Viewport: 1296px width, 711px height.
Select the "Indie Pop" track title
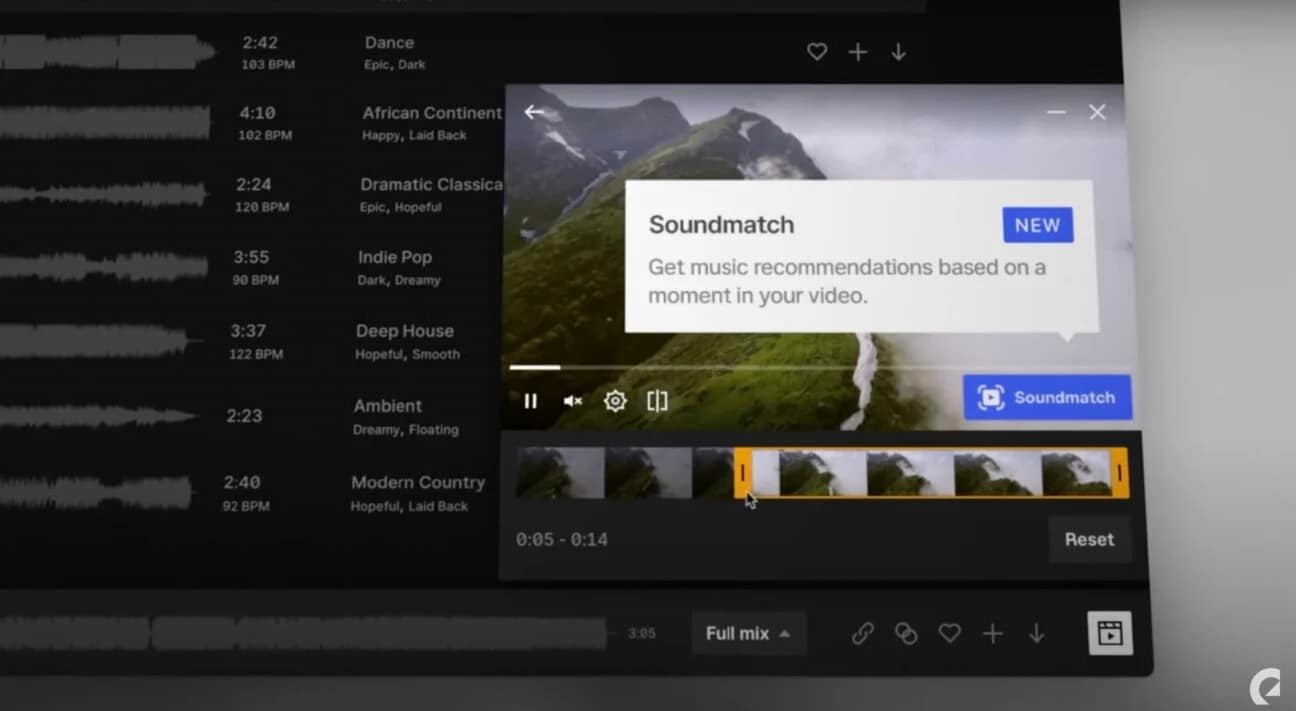(x=395, y=257)
